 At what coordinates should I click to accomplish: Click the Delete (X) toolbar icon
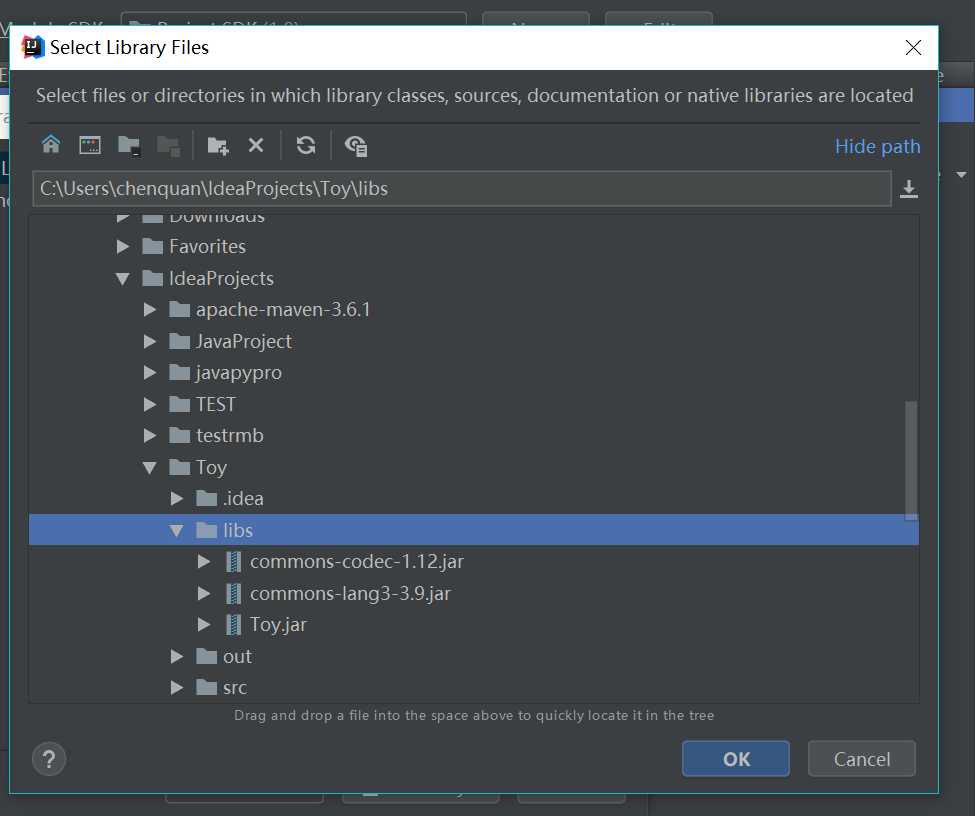tap(256, 145)
